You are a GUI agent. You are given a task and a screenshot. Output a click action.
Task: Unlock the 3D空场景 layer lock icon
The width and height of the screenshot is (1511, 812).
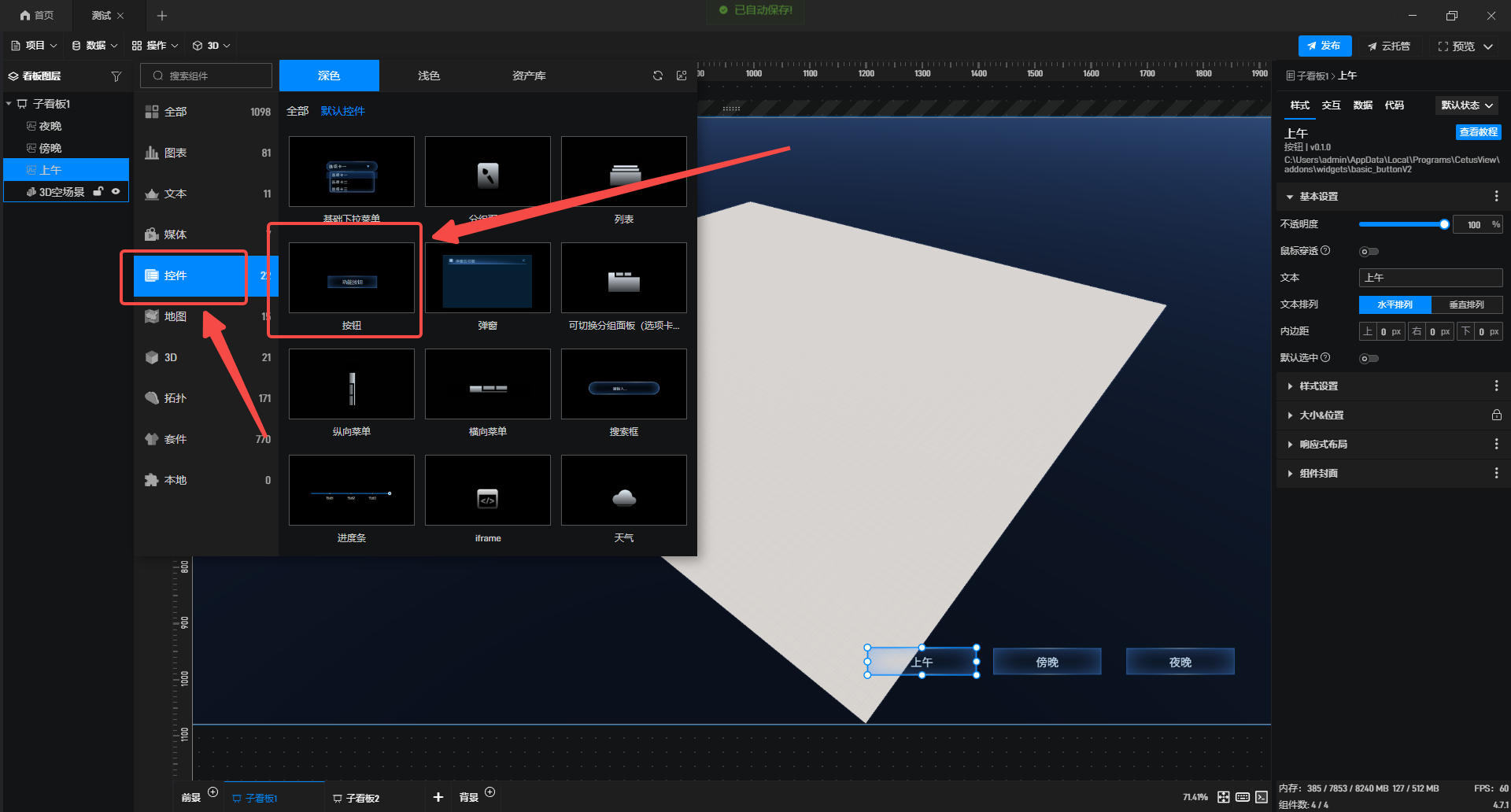98,191
